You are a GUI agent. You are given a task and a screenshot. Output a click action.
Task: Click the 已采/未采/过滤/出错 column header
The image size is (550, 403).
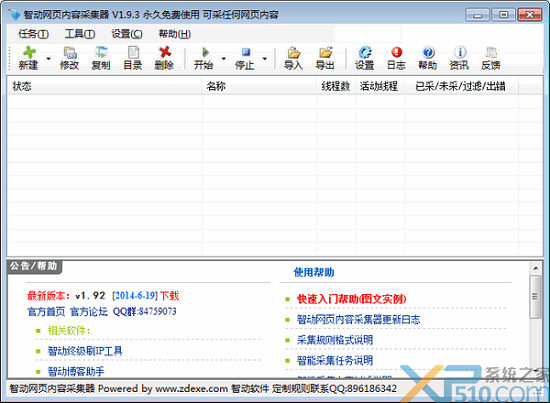(x=461, y=86)
